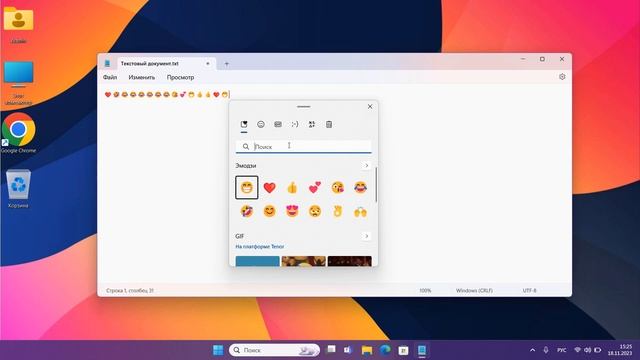Focus the emoji panel Поиск search field
Image resolution: width=640 pixels, height=360 pixels.
tap(304, 147)
